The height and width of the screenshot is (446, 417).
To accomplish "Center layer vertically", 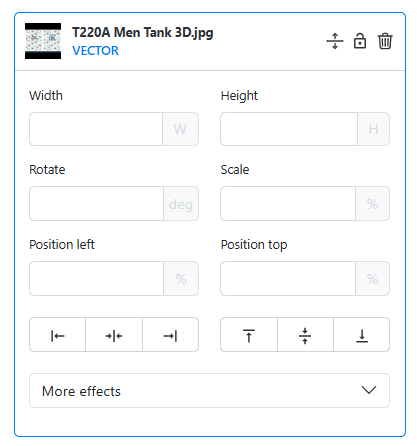I will pos(305,334).
